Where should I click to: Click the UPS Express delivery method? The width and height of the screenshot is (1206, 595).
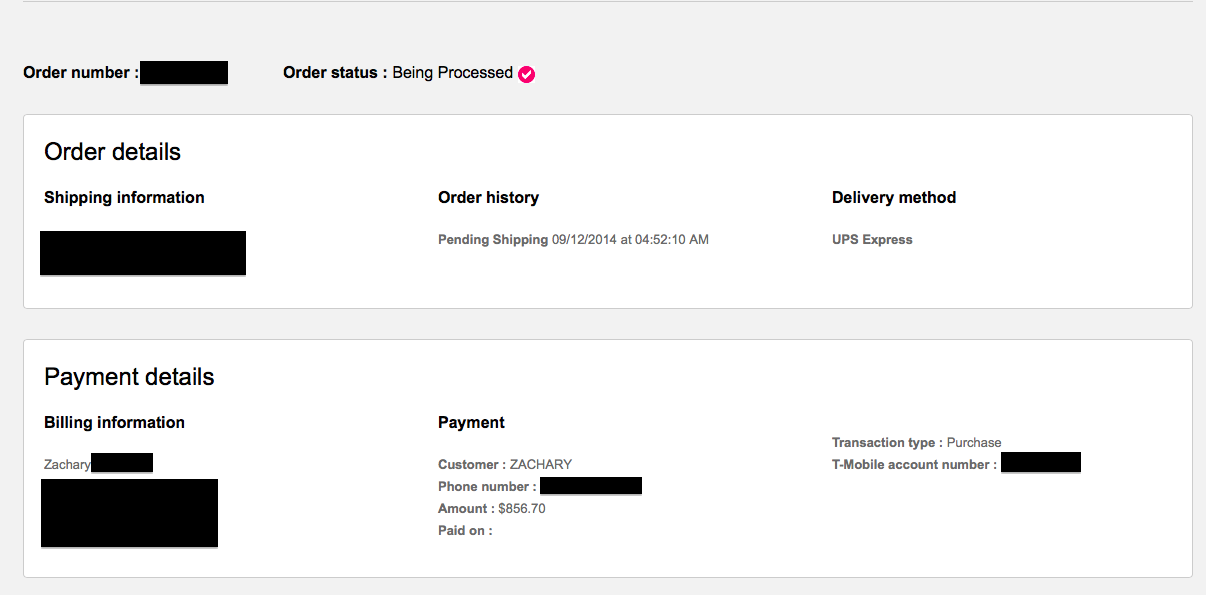coord(872,240)
